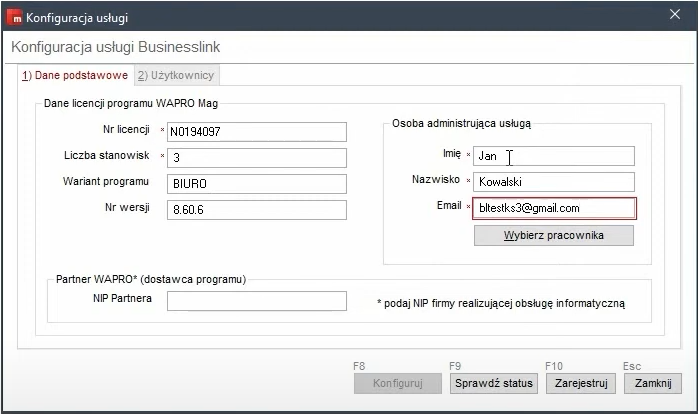Focus the 'Imię' field containing Jan
Viewport: 698px width, 414px height.
click(554, 156)
